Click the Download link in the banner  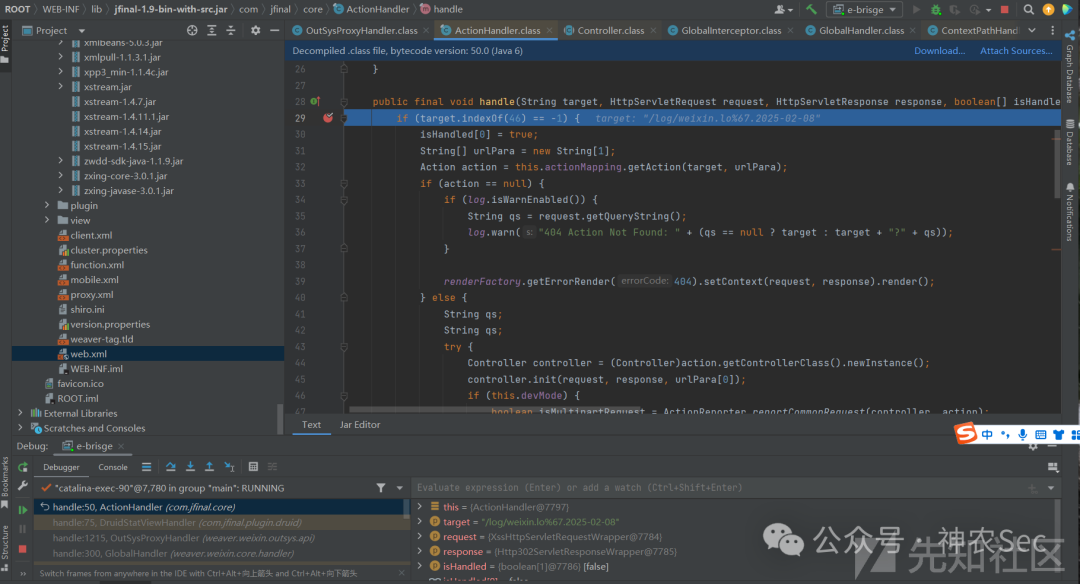click(x=939, y=51)
